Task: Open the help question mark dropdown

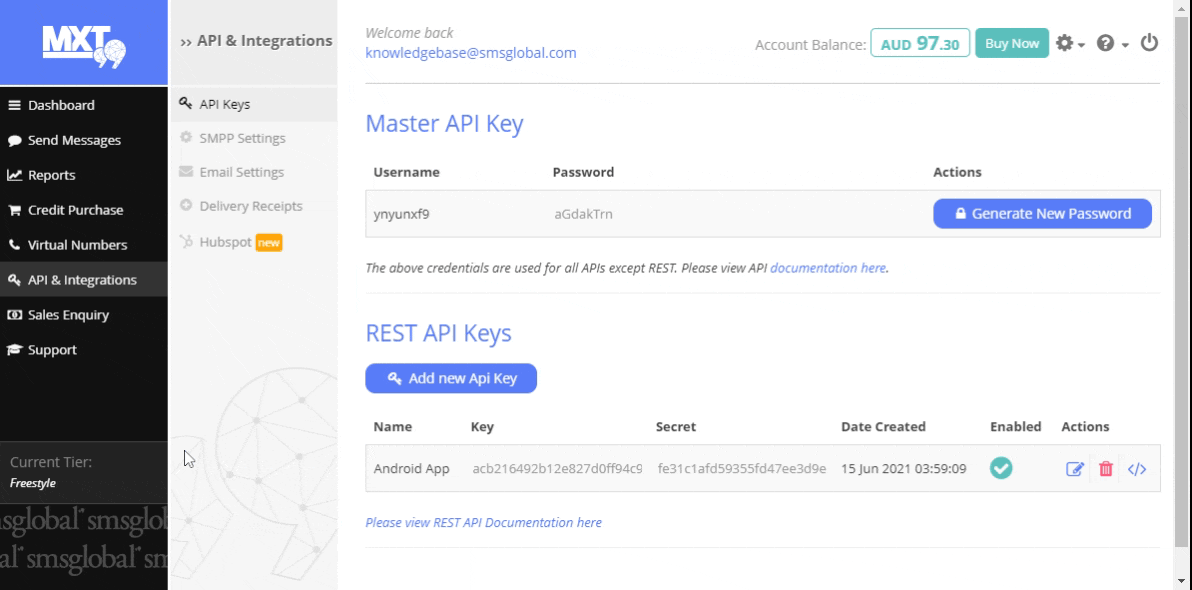Action: tap(1112, 43)
